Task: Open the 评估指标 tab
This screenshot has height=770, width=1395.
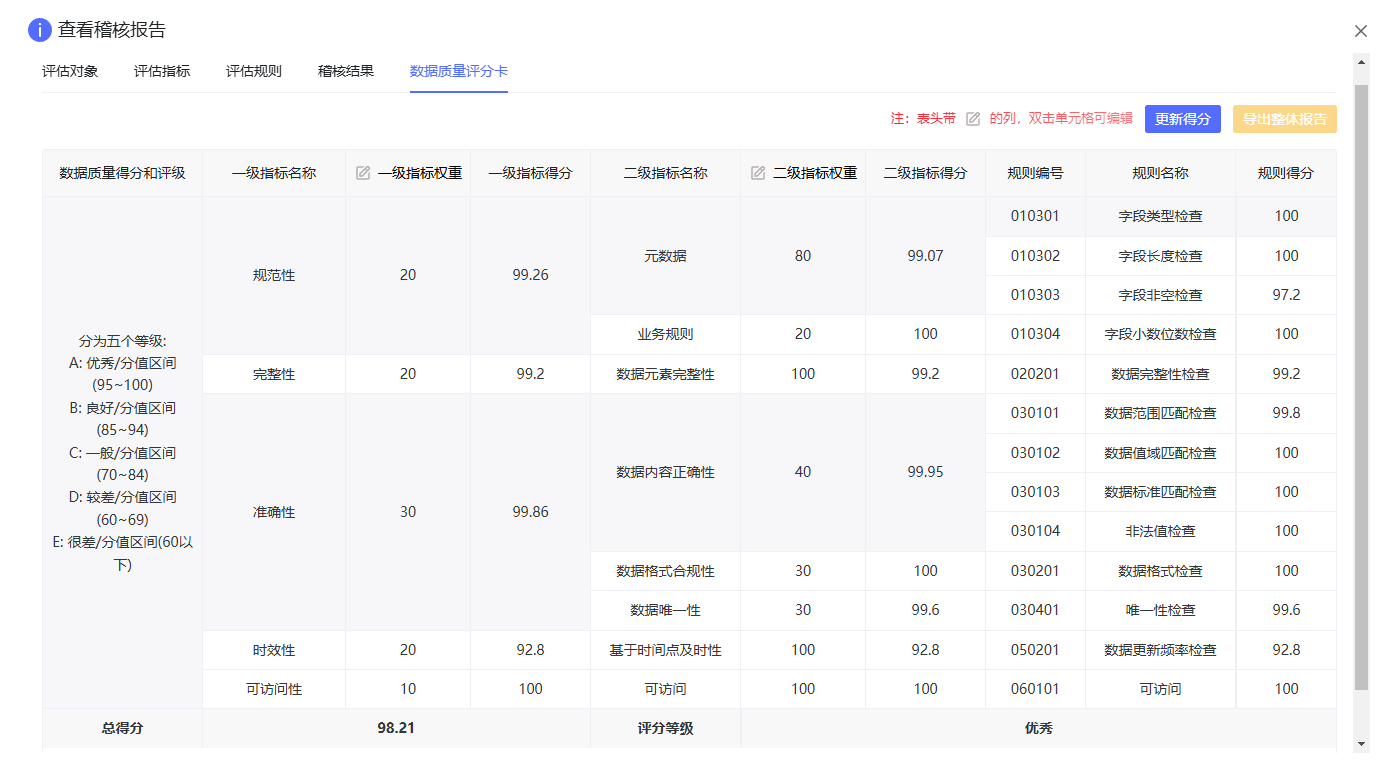Action: click(162, 71)
